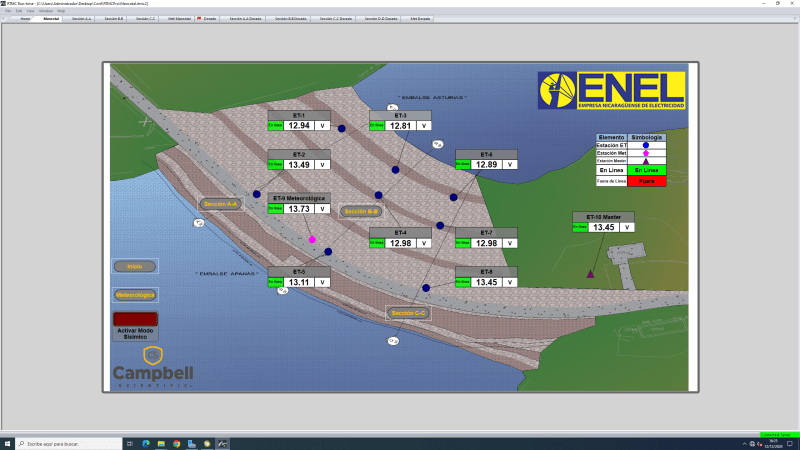The image size is (800, 450).
Task: Click the ET-10 Master En línea status indicator
Action: tap(580, 227)
